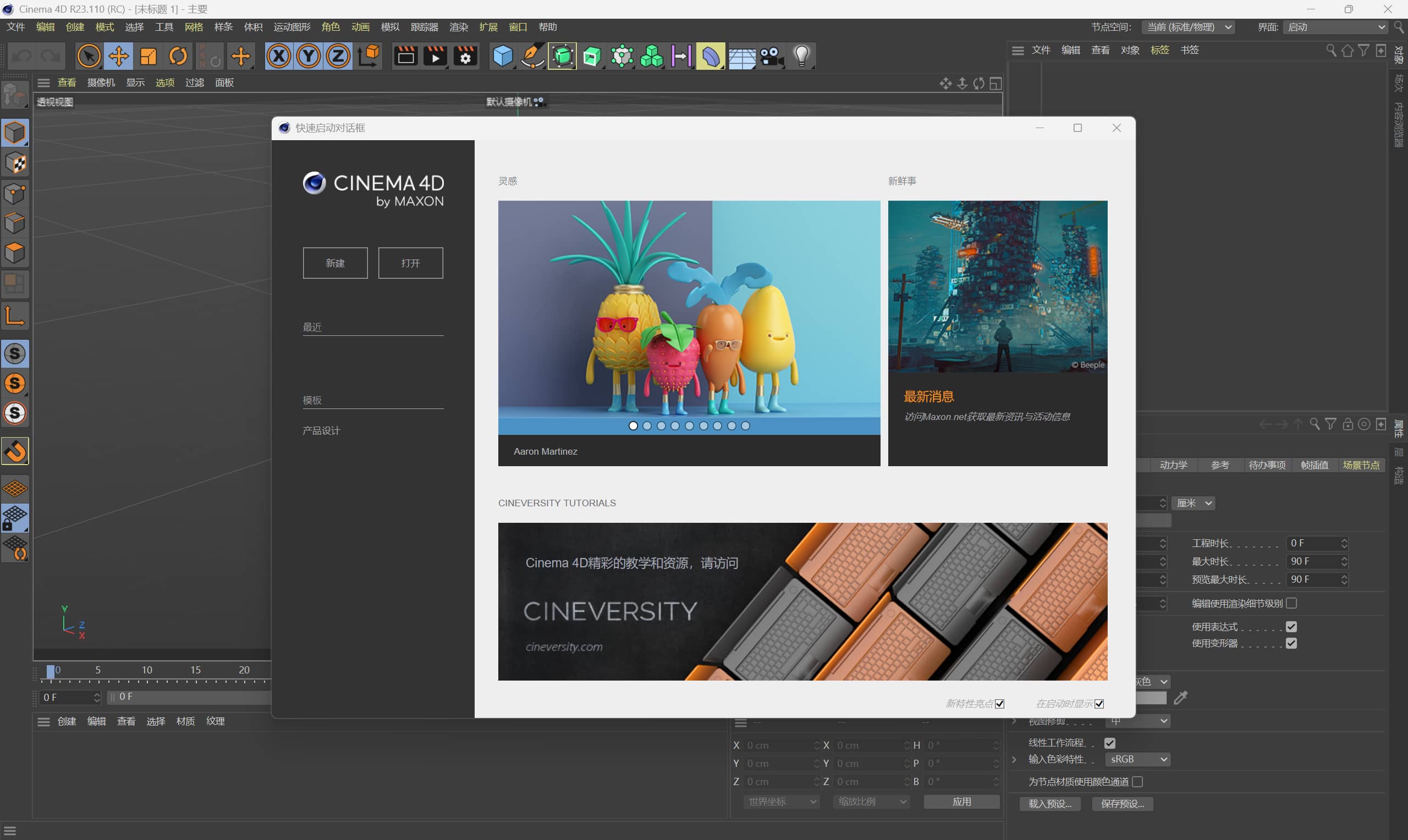This screenshot has height=840, width=1408.
Task: Switch to Edges mode
Action: (x=15, y=223)
